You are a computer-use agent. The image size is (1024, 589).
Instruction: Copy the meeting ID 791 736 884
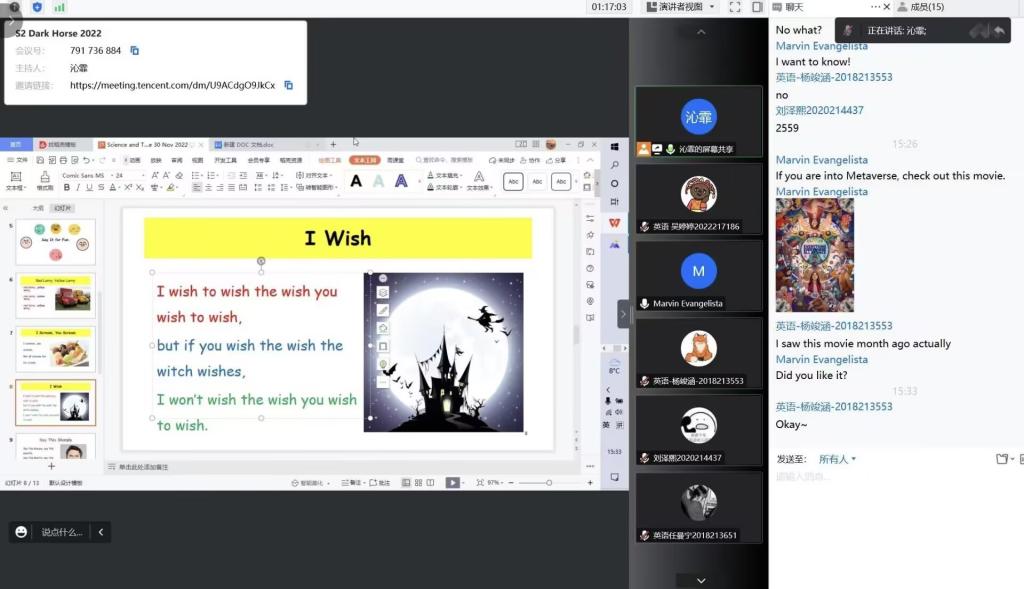(x=135, y=51)
